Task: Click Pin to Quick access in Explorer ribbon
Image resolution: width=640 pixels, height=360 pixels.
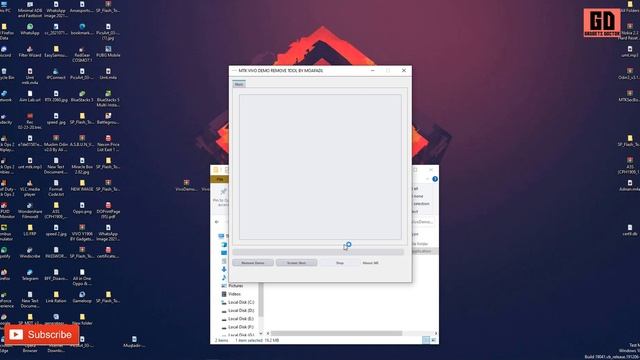Action: [222, 197]
